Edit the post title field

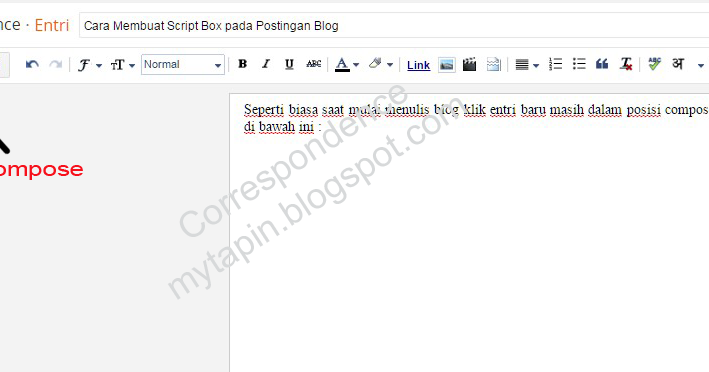[x=394, y=26]
